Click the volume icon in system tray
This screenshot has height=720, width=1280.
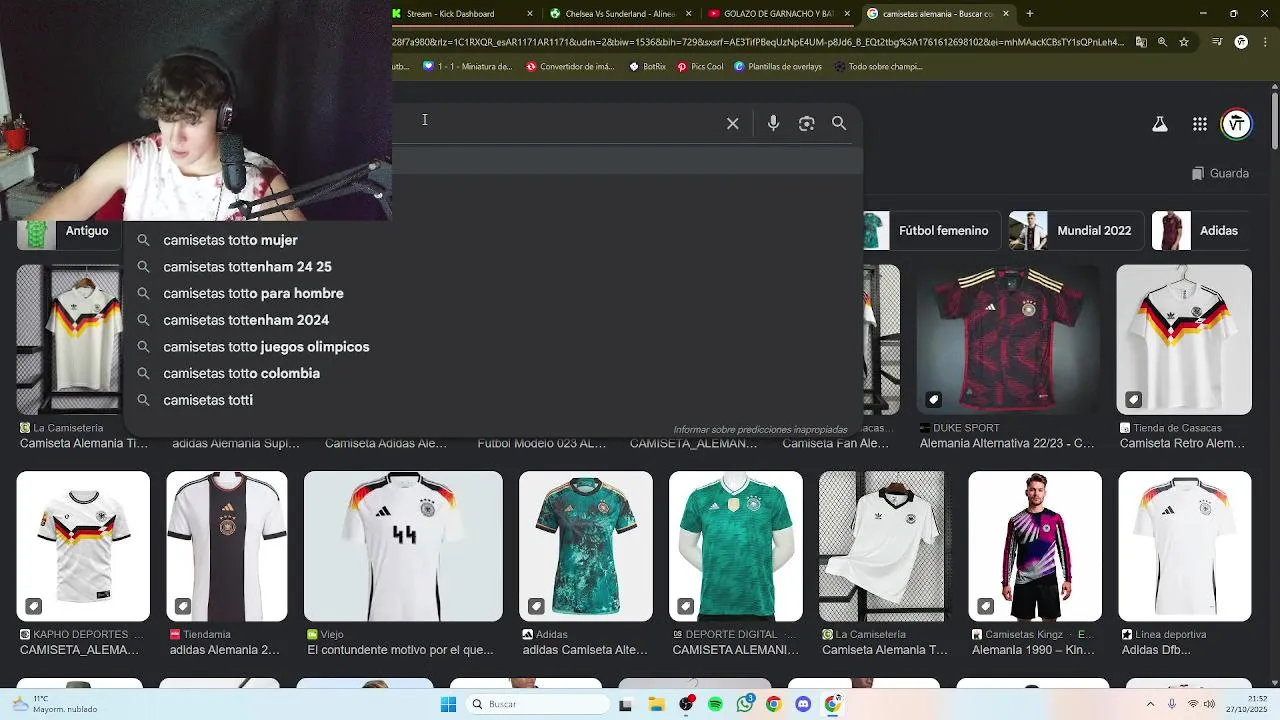(1208, 704)
